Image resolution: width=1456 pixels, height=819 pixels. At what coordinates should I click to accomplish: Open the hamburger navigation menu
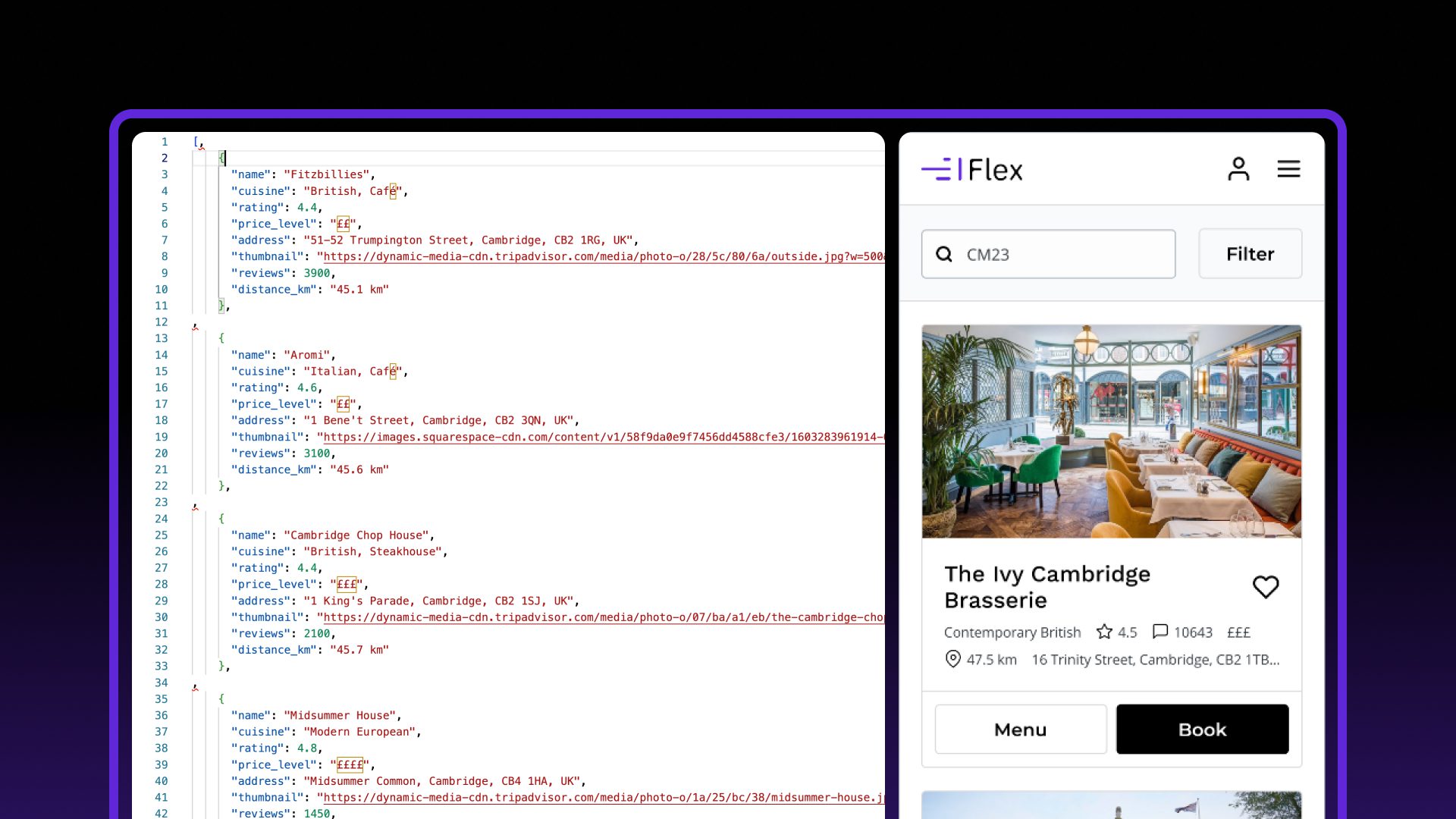point(1288,168)
